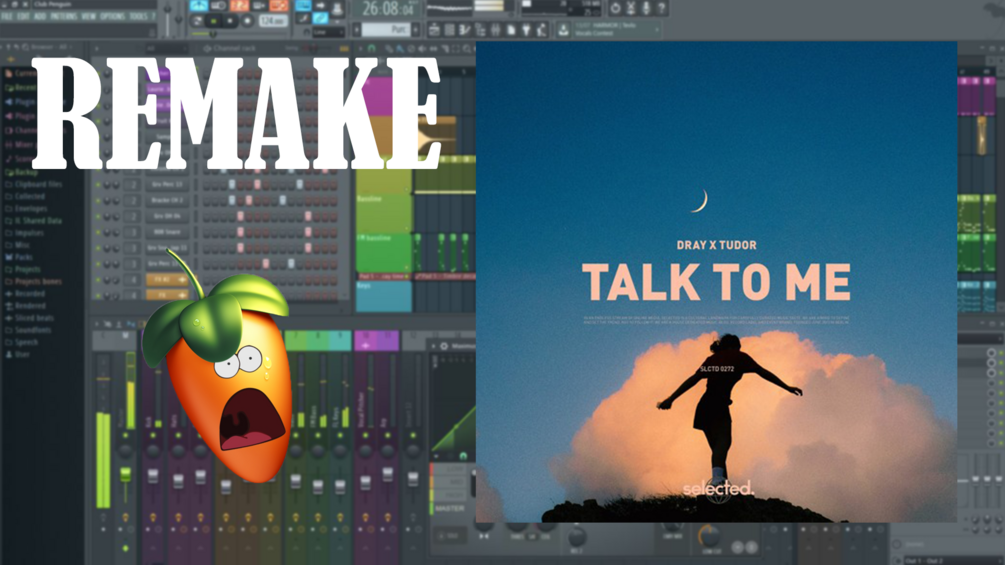Screen dimensions: 1005x565
Task: Mute the 808 Snare channel LED
Action: (99, 233)
